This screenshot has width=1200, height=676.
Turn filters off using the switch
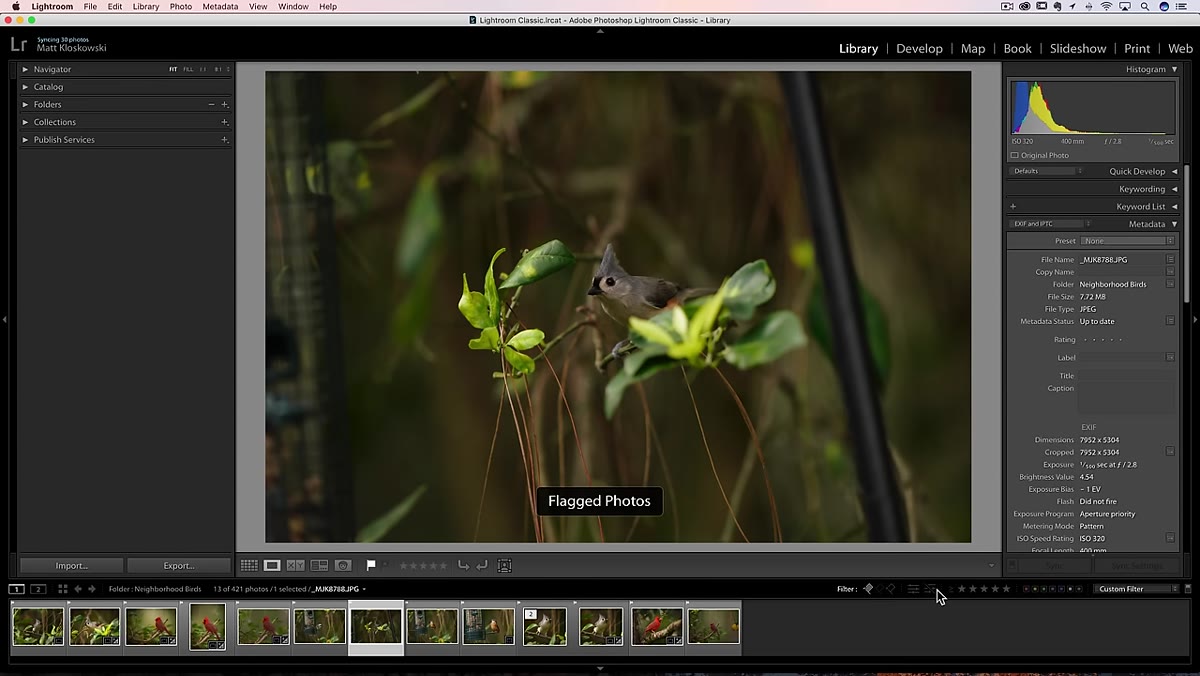point(1187,589)
